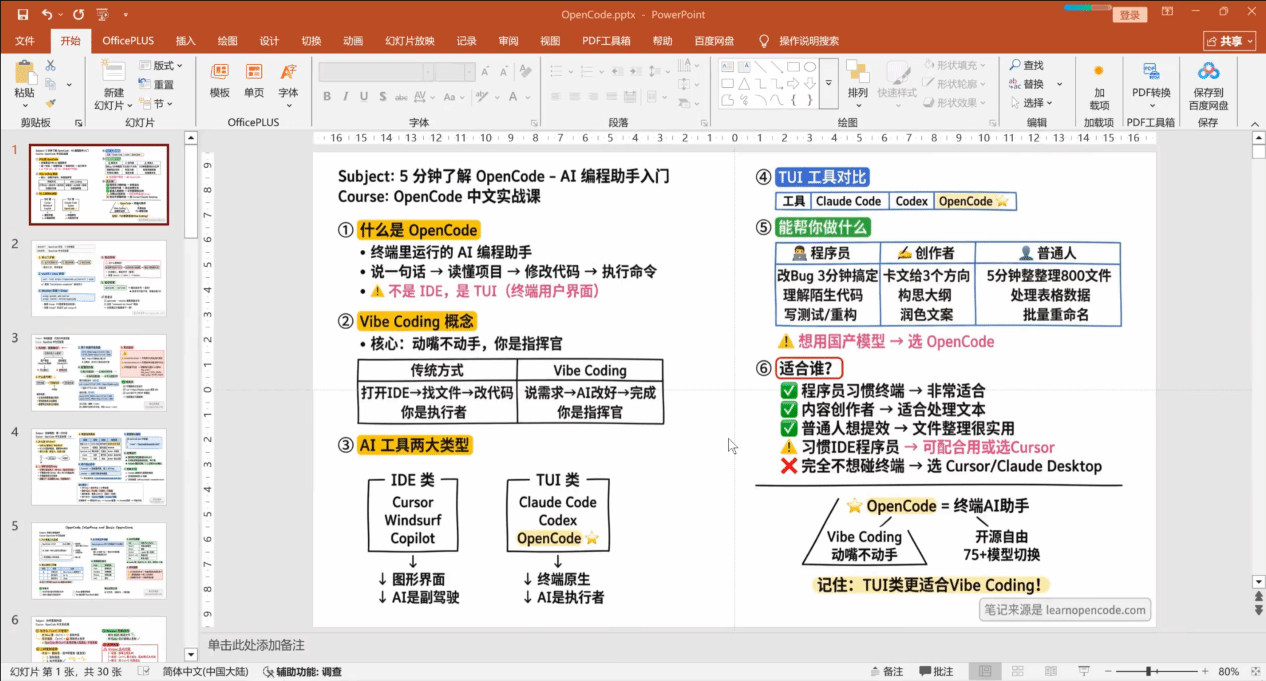Click 单击此处添加备注 notes area

pos(256,646)
